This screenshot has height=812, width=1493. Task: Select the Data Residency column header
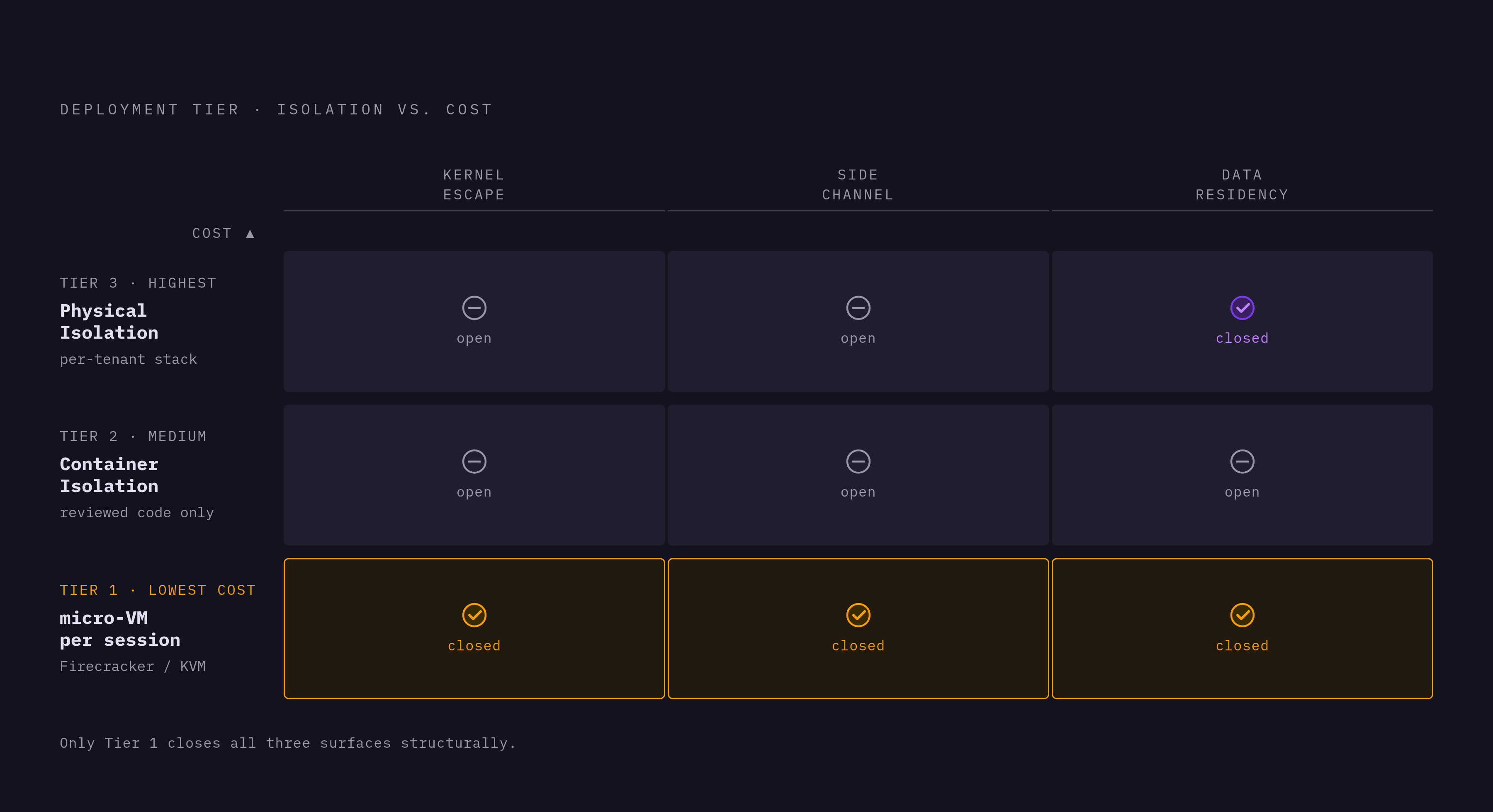click(1242, 185)
